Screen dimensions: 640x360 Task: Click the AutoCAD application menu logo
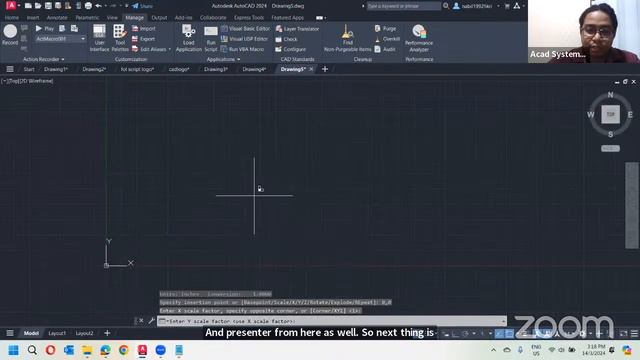(x=11, y=5)
